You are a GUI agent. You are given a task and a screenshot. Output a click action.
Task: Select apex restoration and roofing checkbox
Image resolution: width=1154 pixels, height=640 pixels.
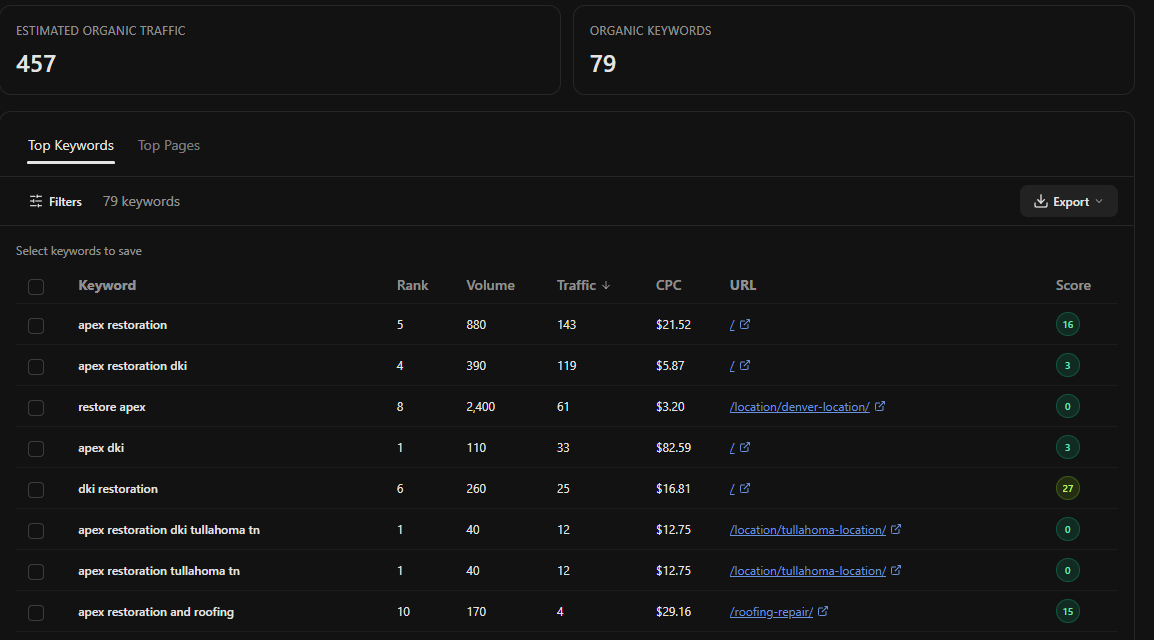click(36, 613)
